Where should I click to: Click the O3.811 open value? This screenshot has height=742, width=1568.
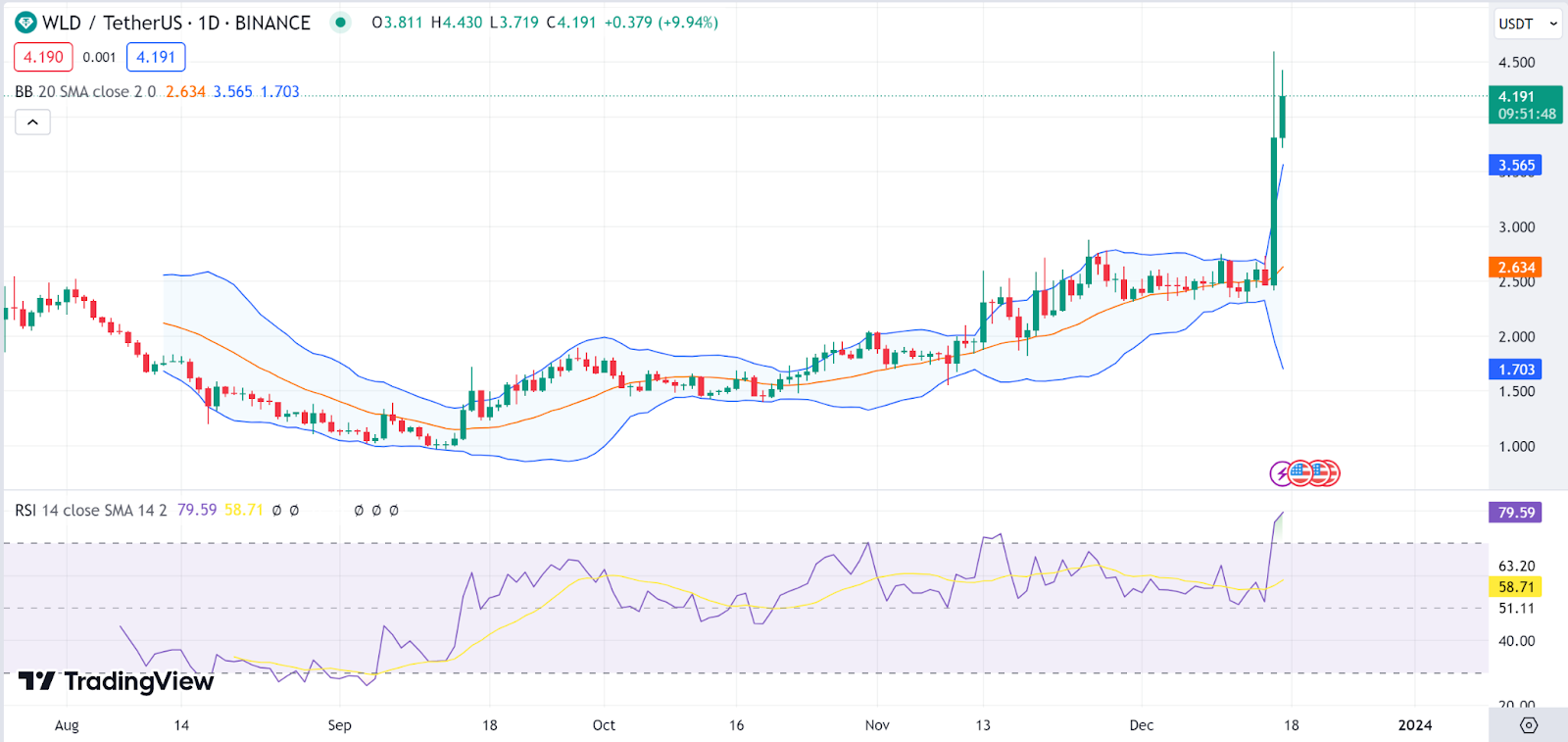coord(397,23)
